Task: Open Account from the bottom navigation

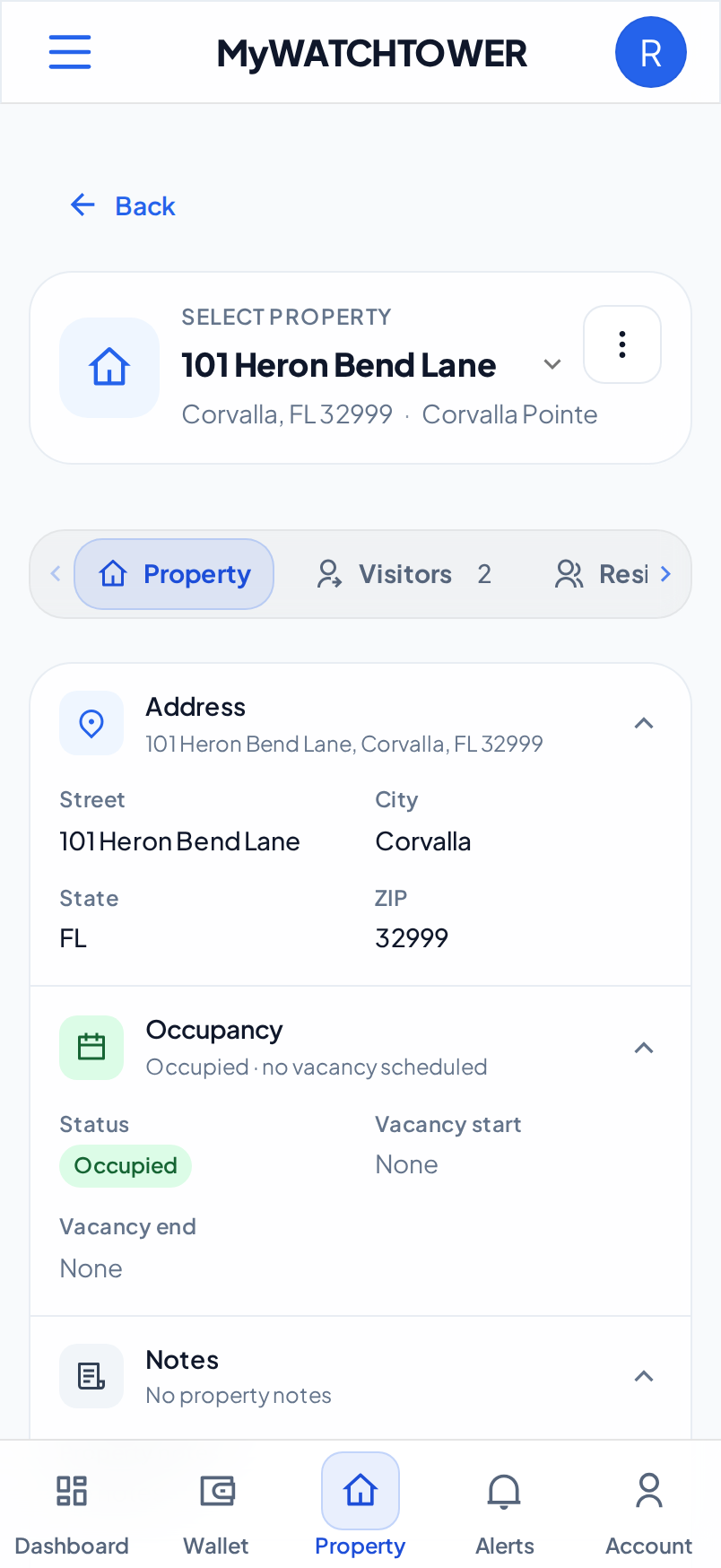Action: 649,1512
